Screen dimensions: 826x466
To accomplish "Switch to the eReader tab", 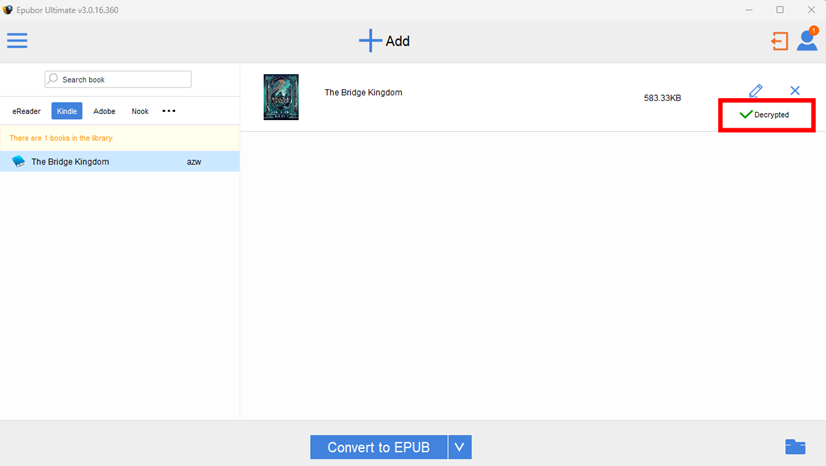I will [26, 111].
